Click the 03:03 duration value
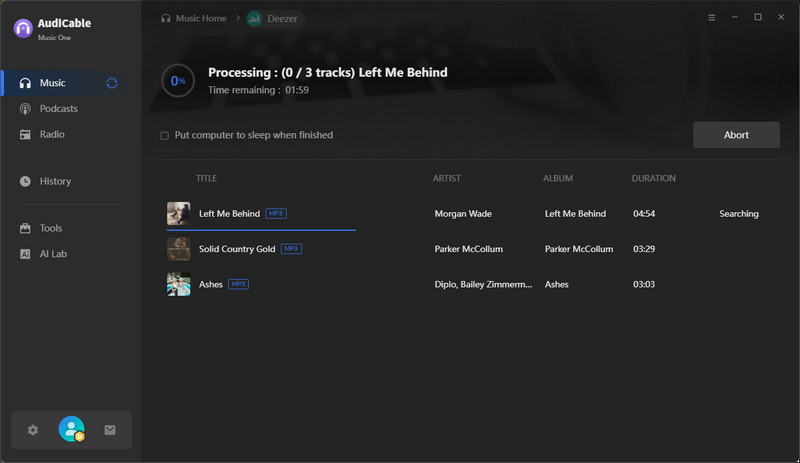Image resolution: width=800 pixels, height=463 pixels. point(644,284)
